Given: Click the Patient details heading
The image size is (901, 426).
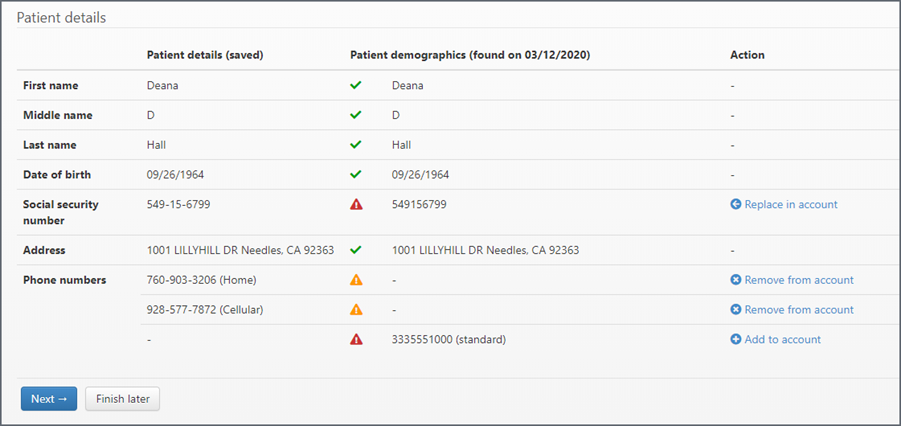Looking at the screenshot, I should point(61,18).
